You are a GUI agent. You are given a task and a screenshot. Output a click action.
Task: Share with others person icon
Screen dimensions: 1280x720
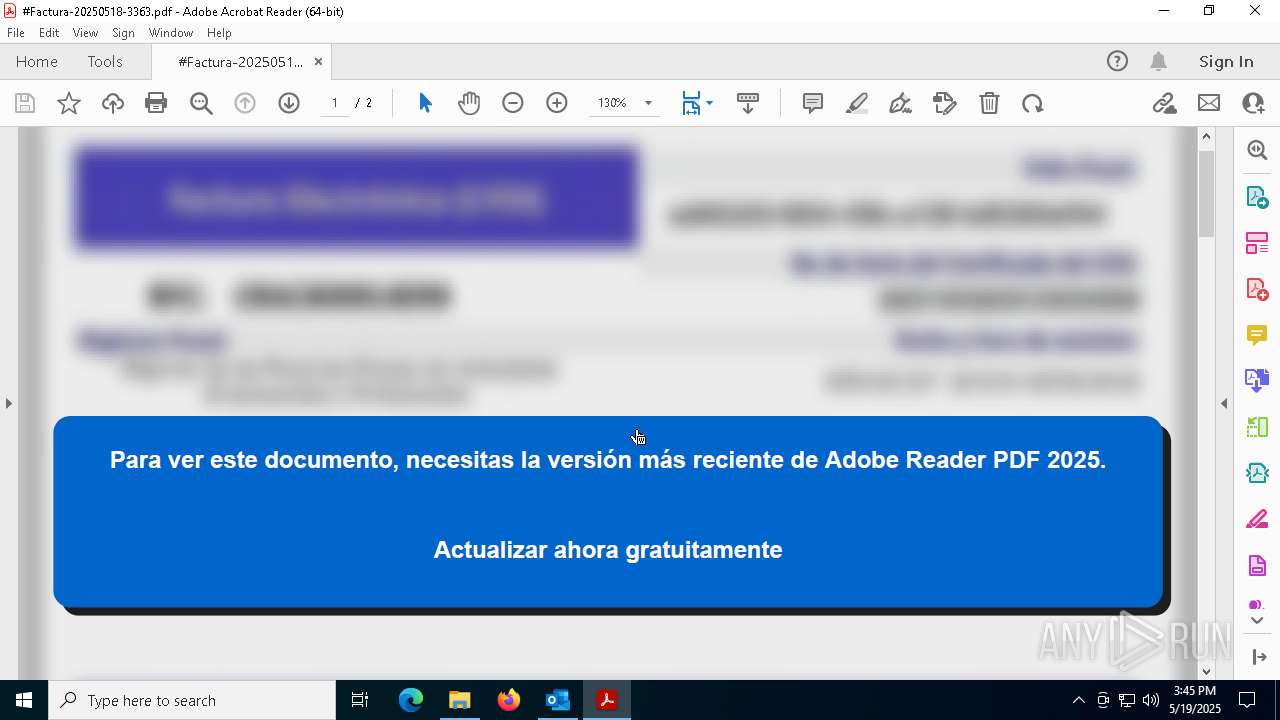[1253, 103]
